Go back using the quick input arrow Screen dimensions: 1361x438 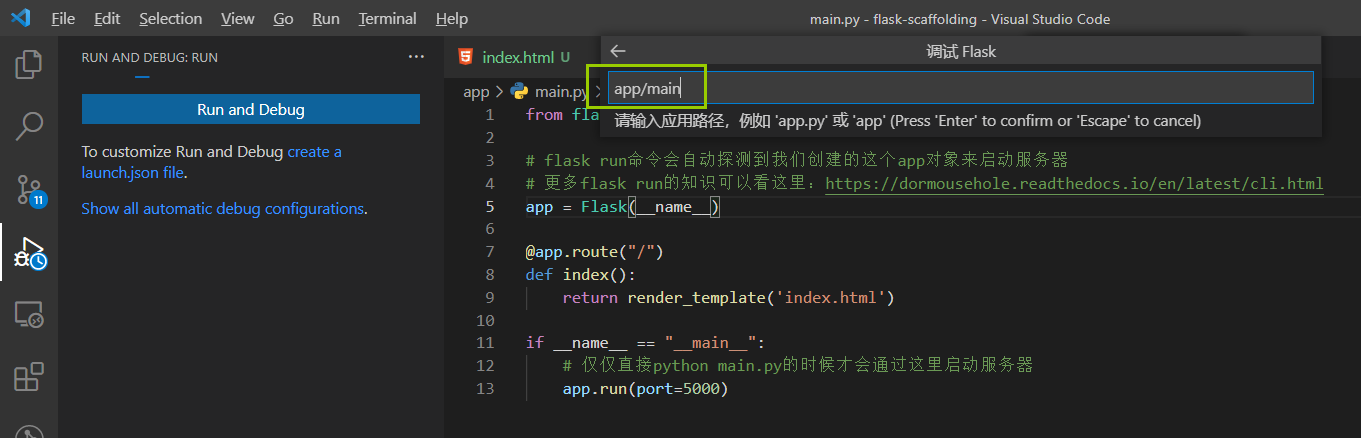coord(618,51)
